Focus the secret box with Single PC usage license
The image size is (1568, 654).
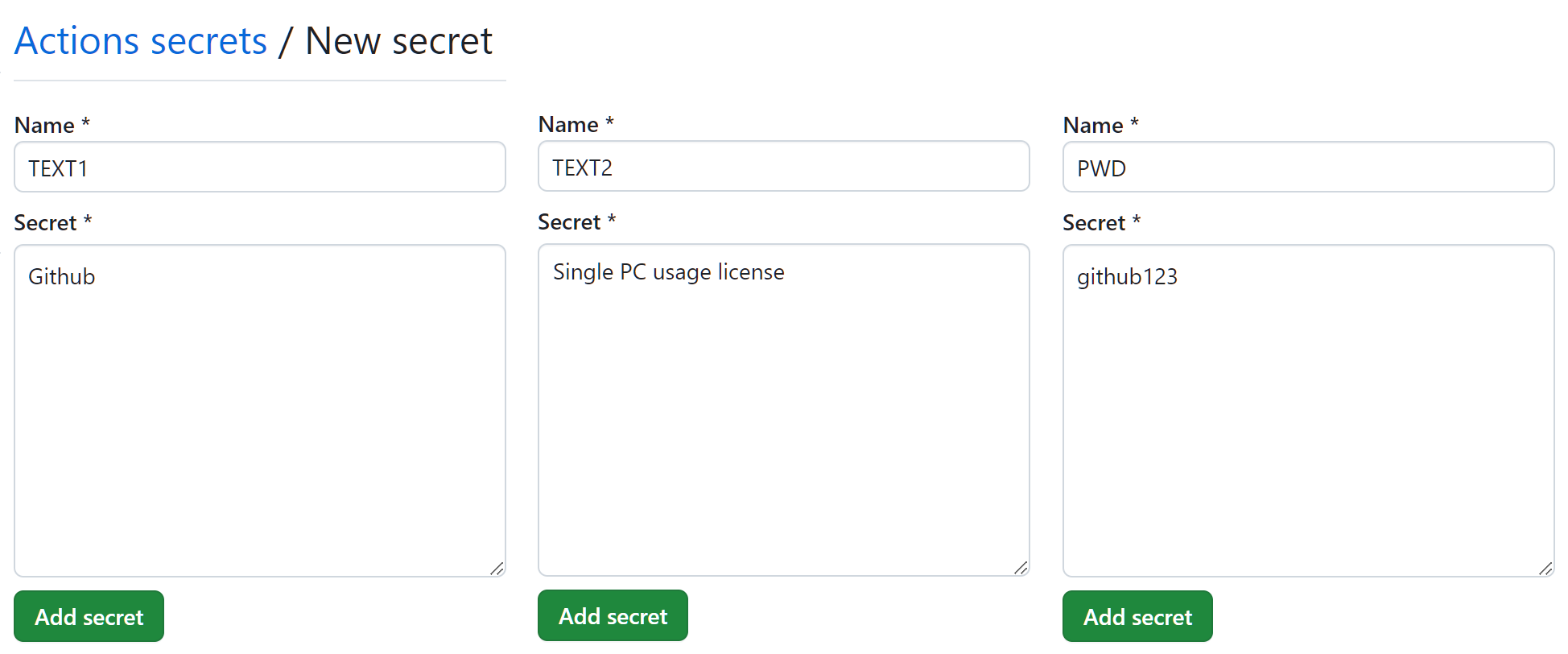coord(783,410)
